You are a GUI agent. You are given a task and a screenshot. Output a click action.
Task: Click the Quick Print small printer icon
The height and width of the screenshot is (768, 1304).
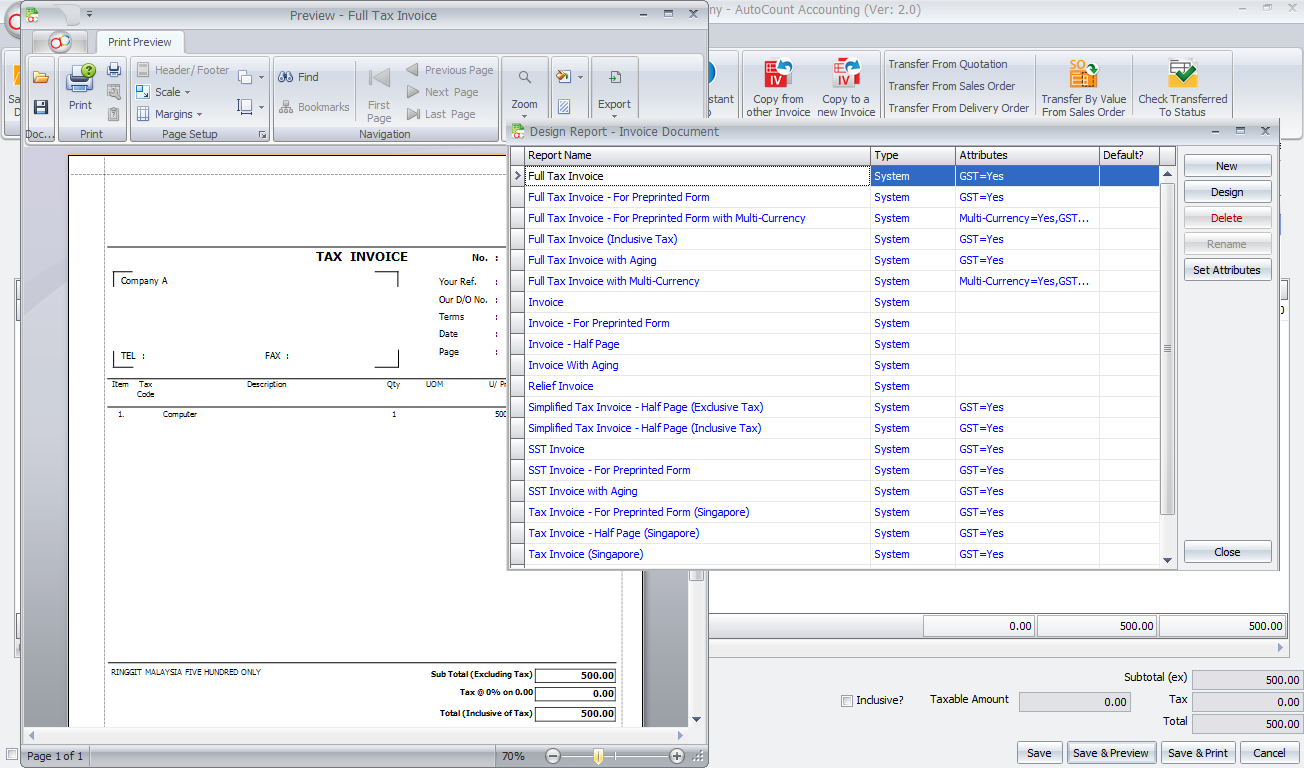coord(114,70)
